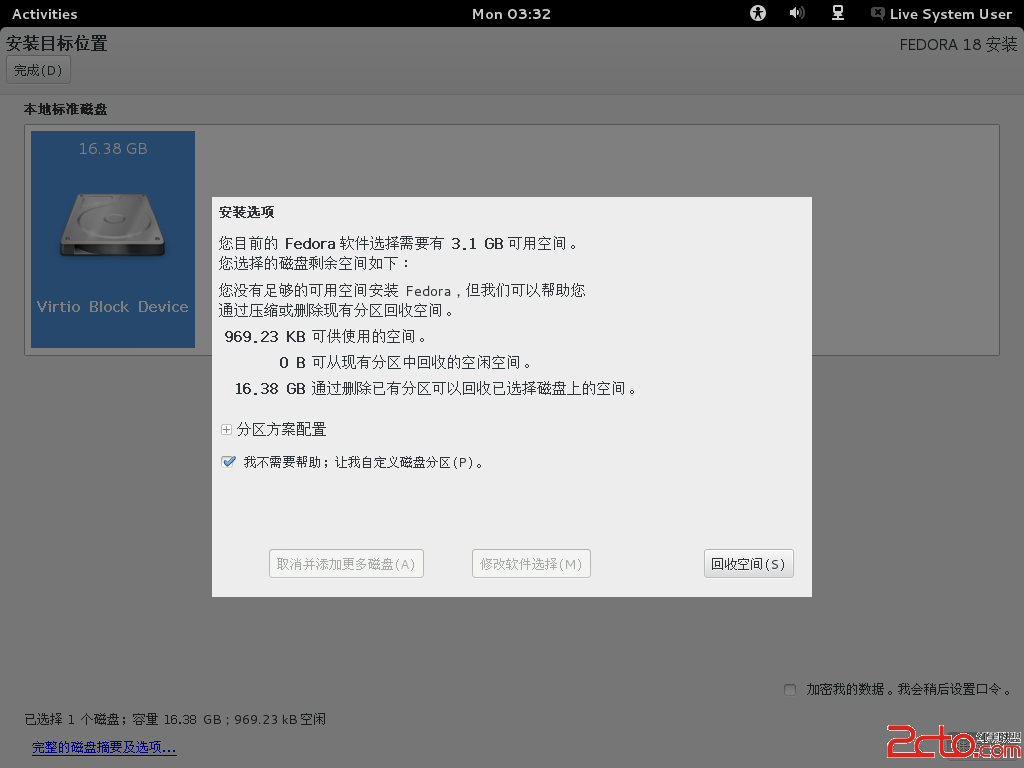The image size is (1024, 768).
Task: Click the 取消并添加更多磁盘(A) button
Action: [x=346, y=564]
